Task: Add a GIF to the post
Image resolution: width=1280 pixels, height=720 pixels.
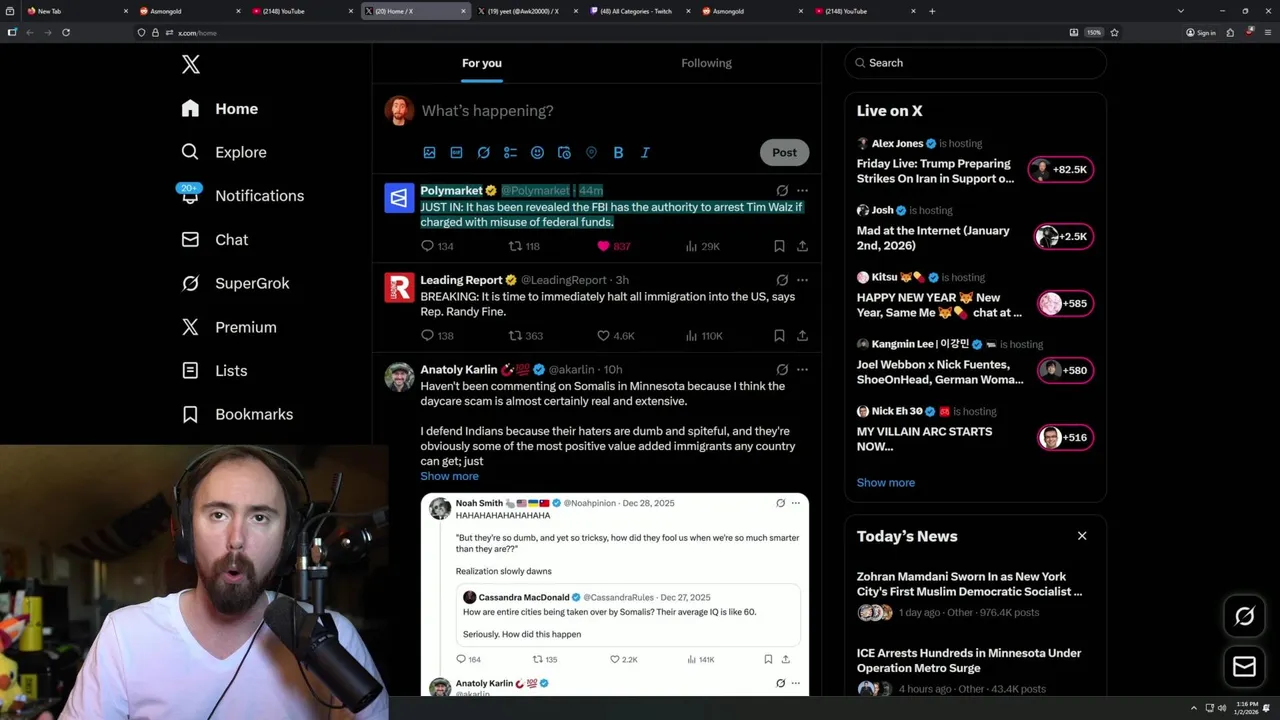Action: point(456,153)
